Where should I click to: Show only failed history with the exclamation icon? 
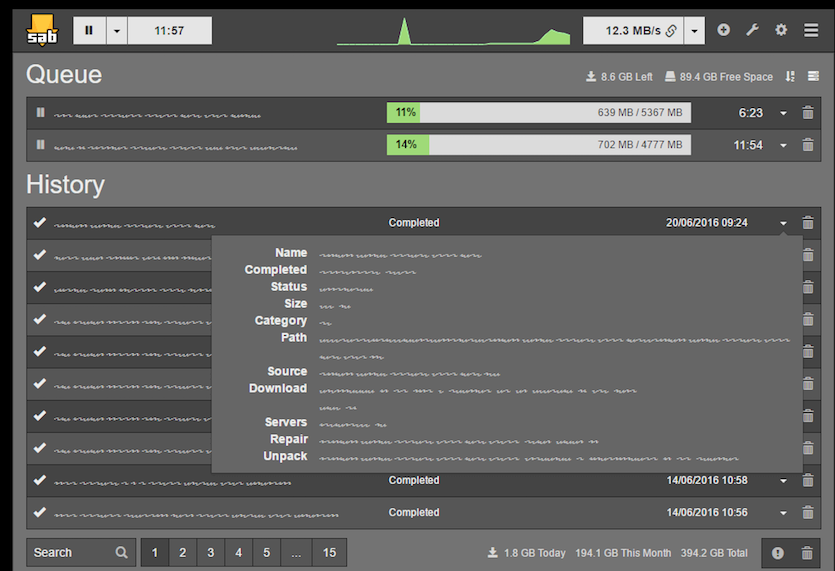pyautogui.click(x=777, y=553)
